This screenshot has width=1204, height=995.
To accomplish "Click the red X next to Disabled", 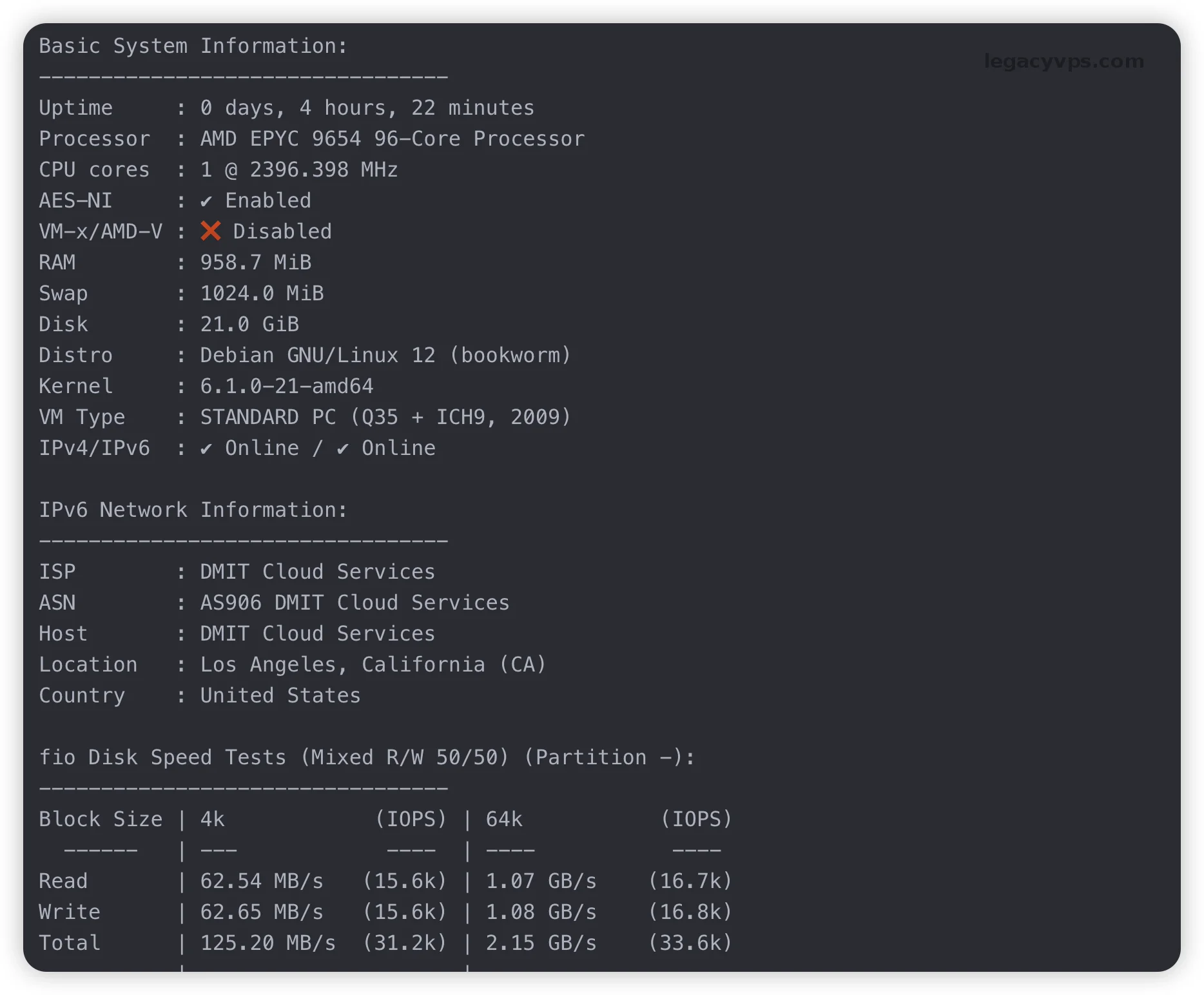I will coord(210,231).
